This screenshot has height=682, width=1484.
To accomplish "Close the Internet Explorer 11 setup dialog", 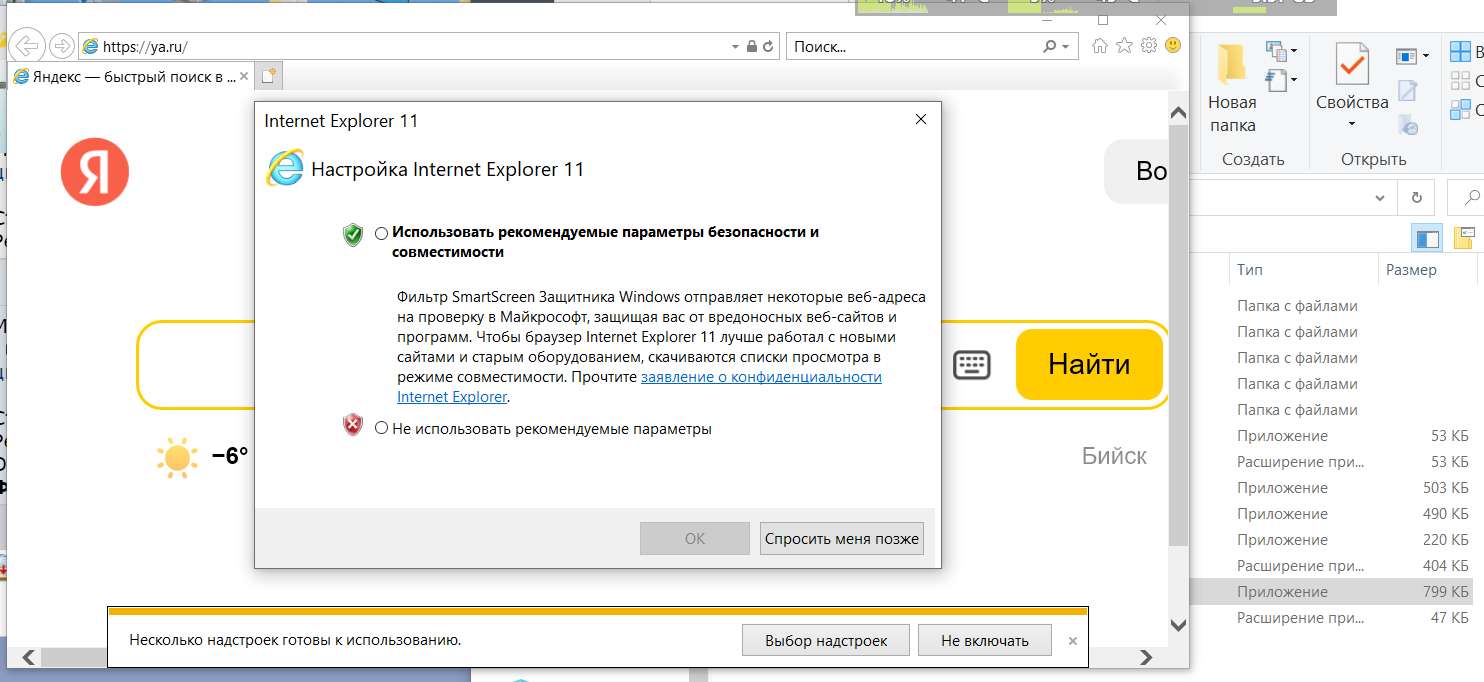I will 920,120.
